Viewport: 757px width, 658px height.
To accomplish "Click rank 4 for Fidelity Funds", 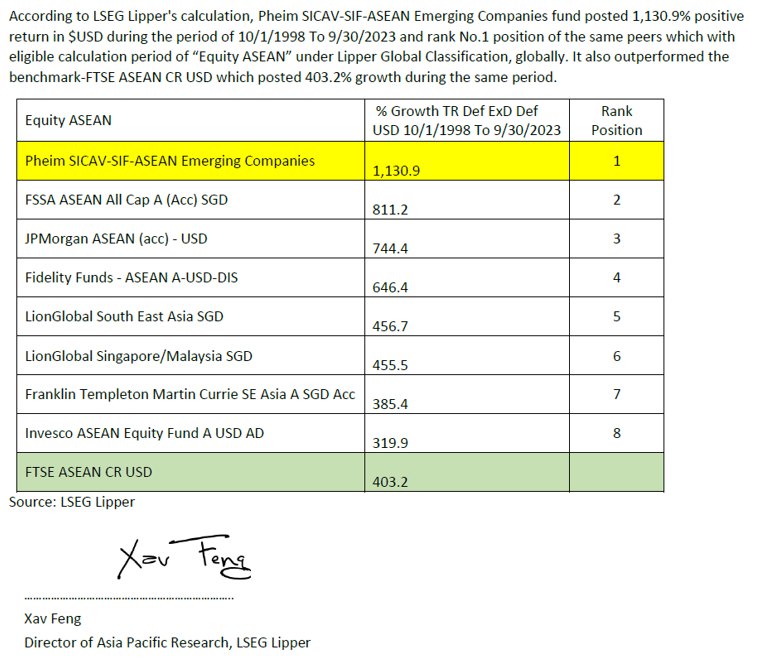I will pos(617,278).
